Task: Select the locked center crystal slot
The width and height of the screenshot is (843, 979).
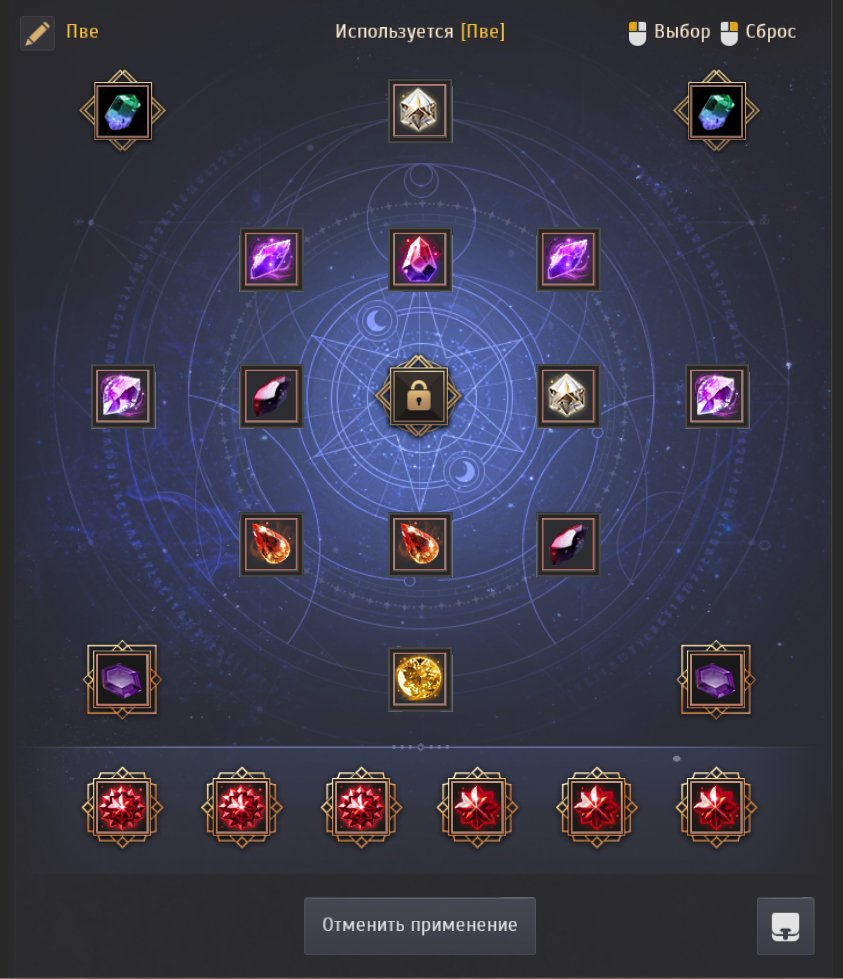Action: point(419,396)
